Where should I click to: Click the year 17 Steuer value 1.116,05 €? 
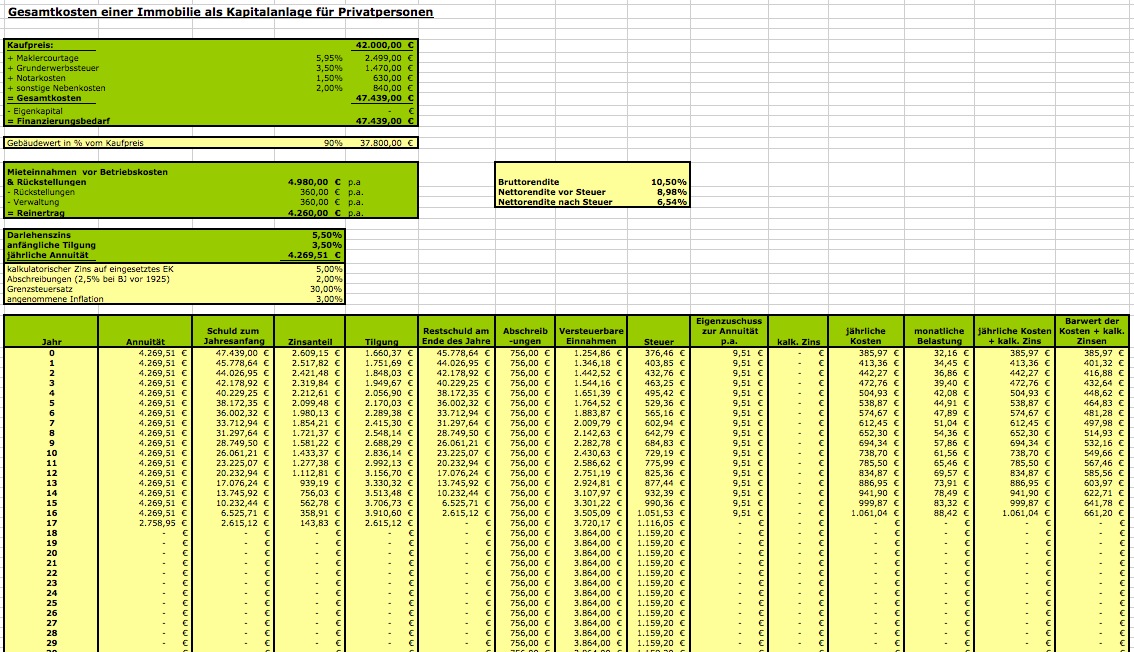(660, 523)
